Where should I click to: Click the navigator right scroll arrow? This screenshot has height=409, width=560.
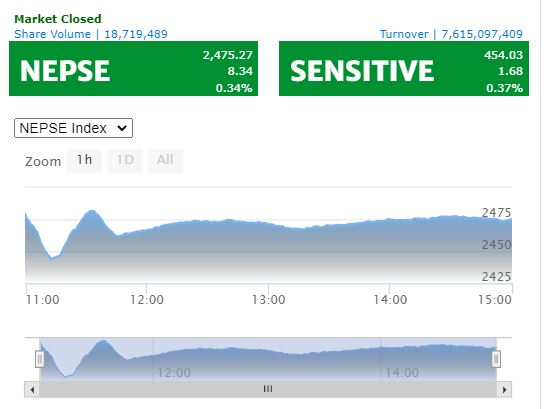(504, 389)
